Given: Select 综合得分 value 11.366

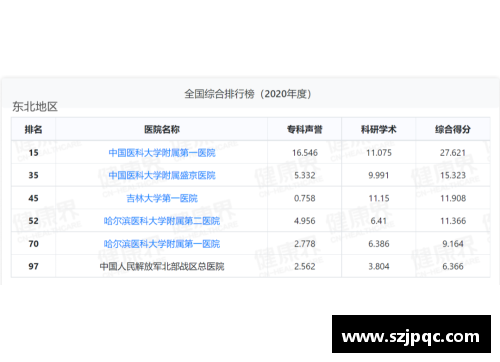Looking at the screenshot, I should pos(453,221).
